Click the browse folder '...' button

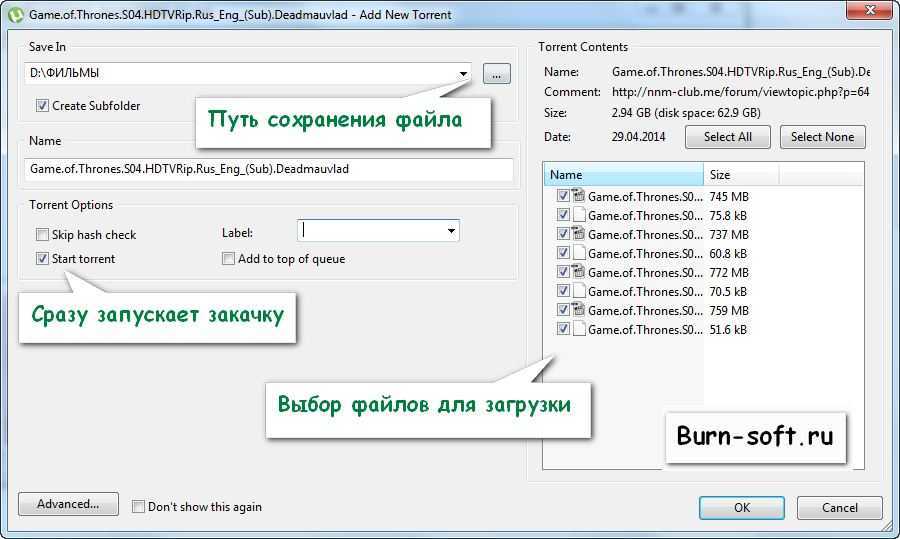click(x=496, y=73)
